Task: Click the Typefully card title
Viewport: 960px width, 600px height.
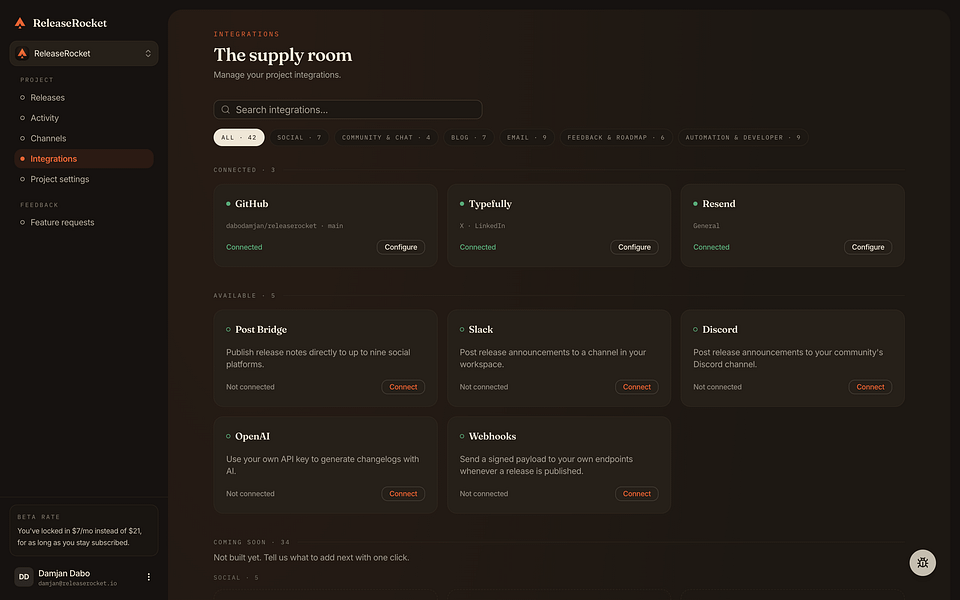Action: tap(490, 204)
